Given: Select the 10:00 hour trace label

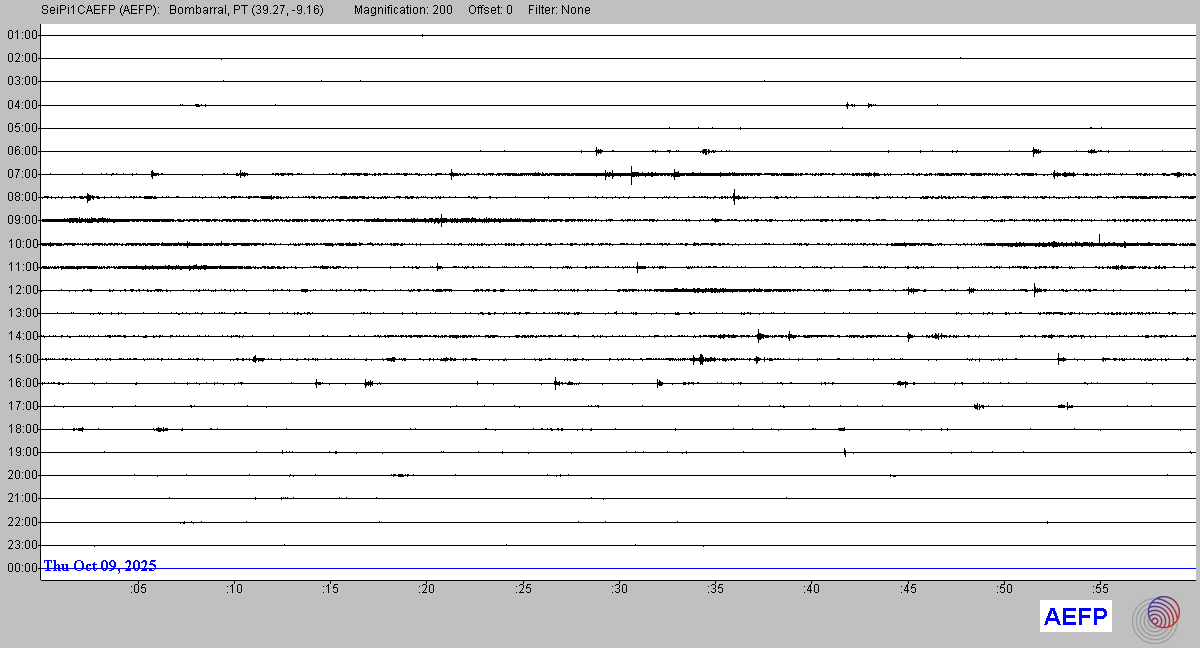Looking at the screenshot, I should [21, 244].
